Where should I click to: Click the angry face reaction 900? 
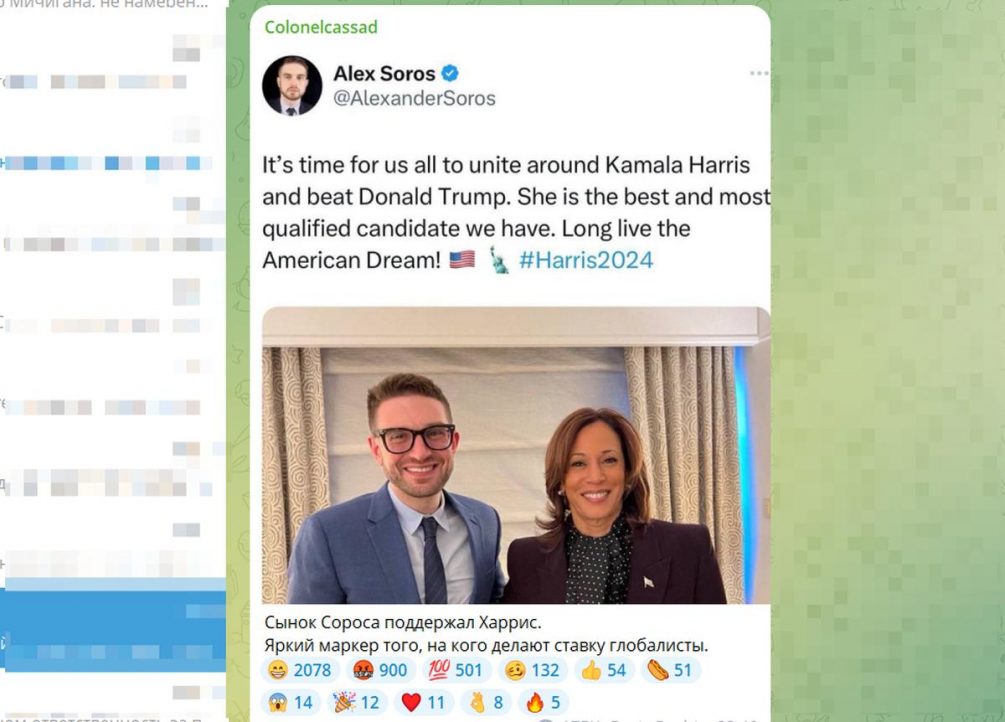[380, 670]
